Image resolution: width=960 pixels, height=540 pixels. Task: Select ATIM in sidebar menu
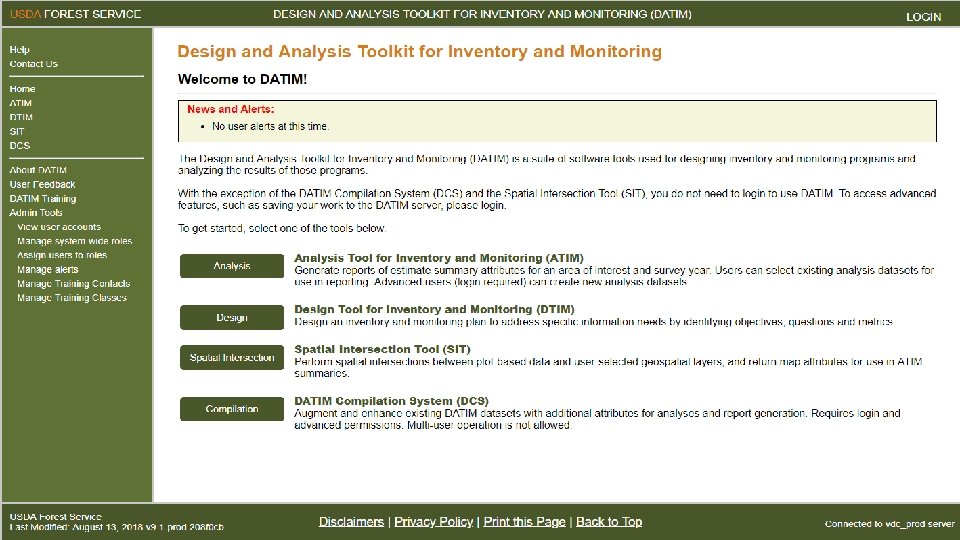(20, 103)
